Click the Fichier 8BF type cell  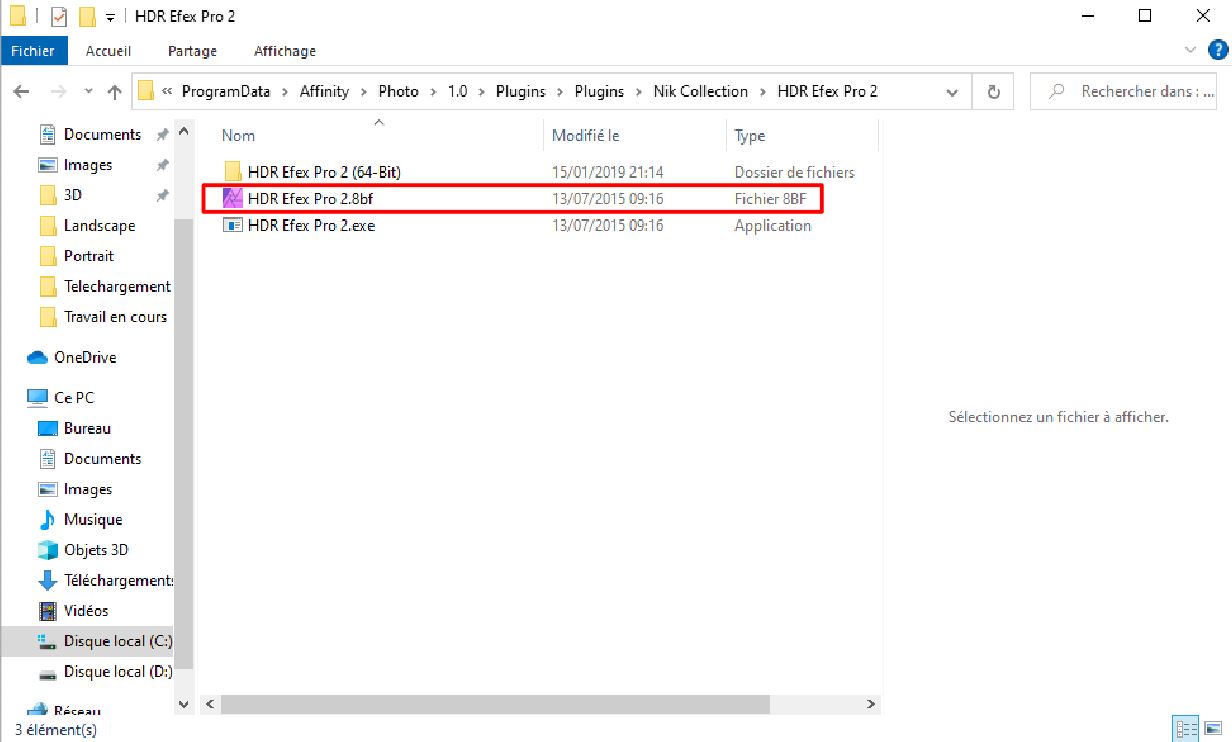(x=770, y=199)
